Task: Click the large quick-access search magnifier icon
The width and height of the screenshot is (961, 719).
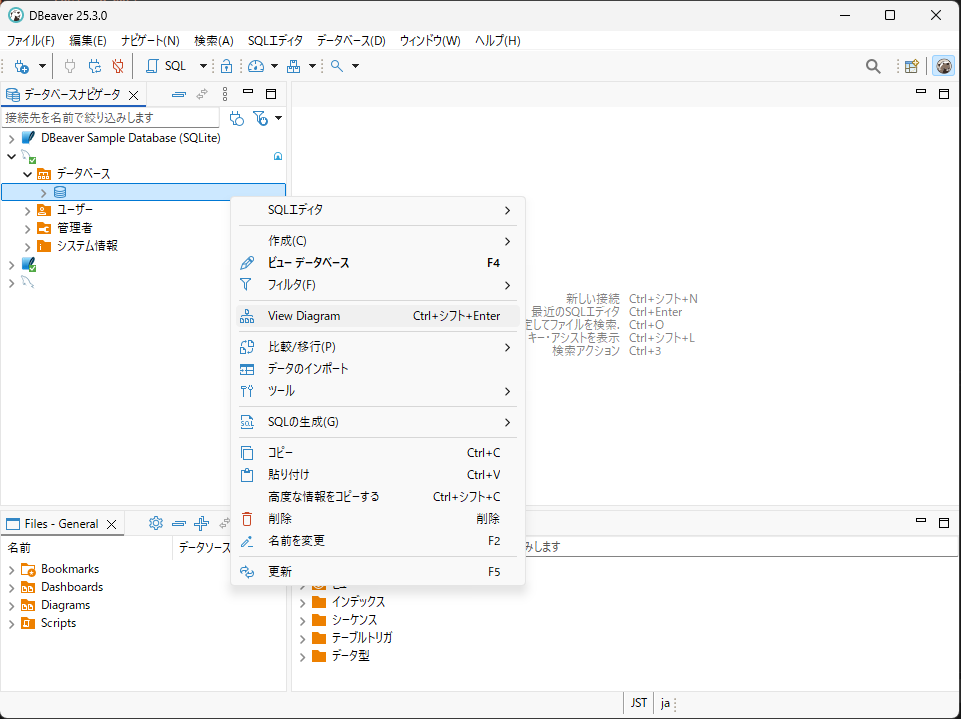Action: pos(873,66)
